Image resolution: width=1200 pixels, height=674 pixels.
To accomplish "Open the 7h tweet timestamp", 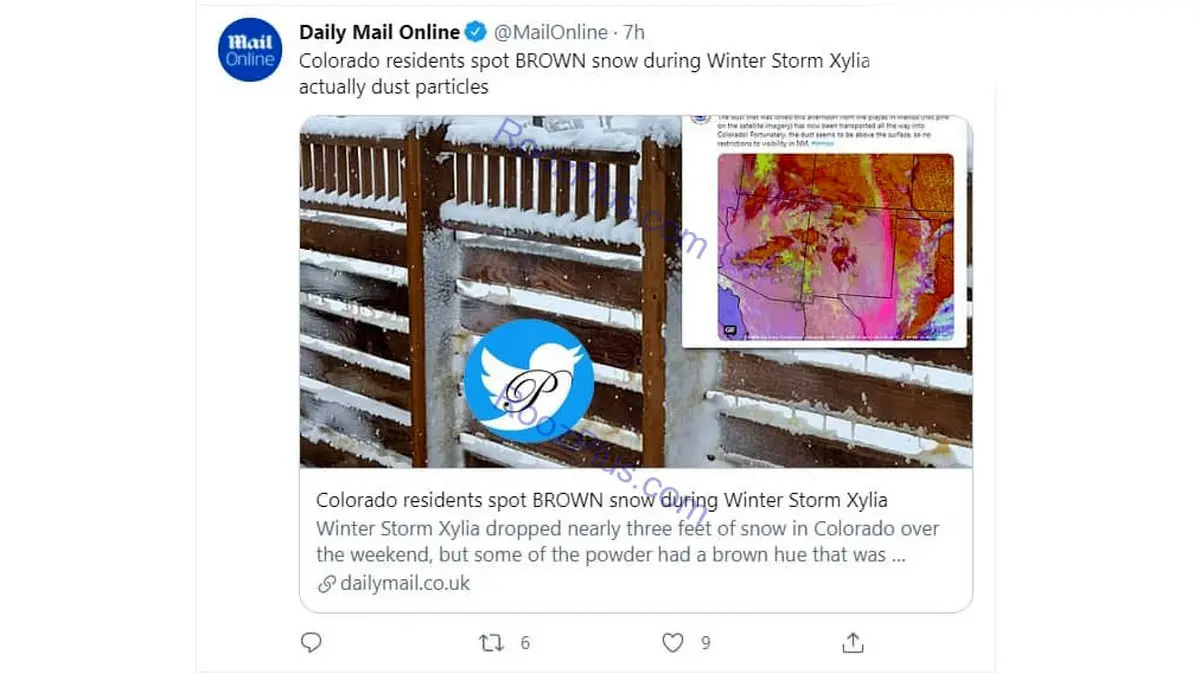I will click(634, 33).
